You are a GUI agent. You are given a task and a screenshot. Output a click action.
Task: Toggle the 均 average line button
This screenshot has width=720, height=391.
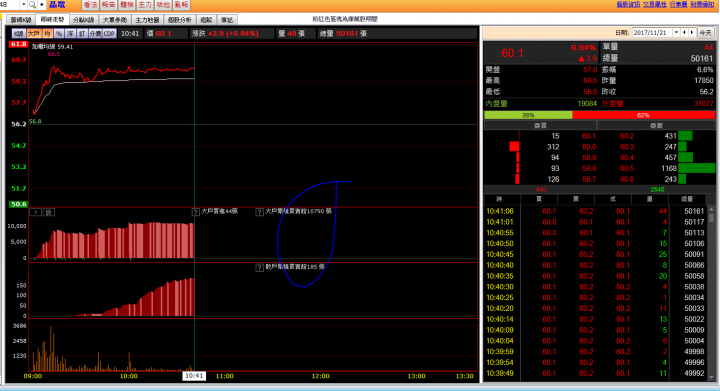[47, 34]
